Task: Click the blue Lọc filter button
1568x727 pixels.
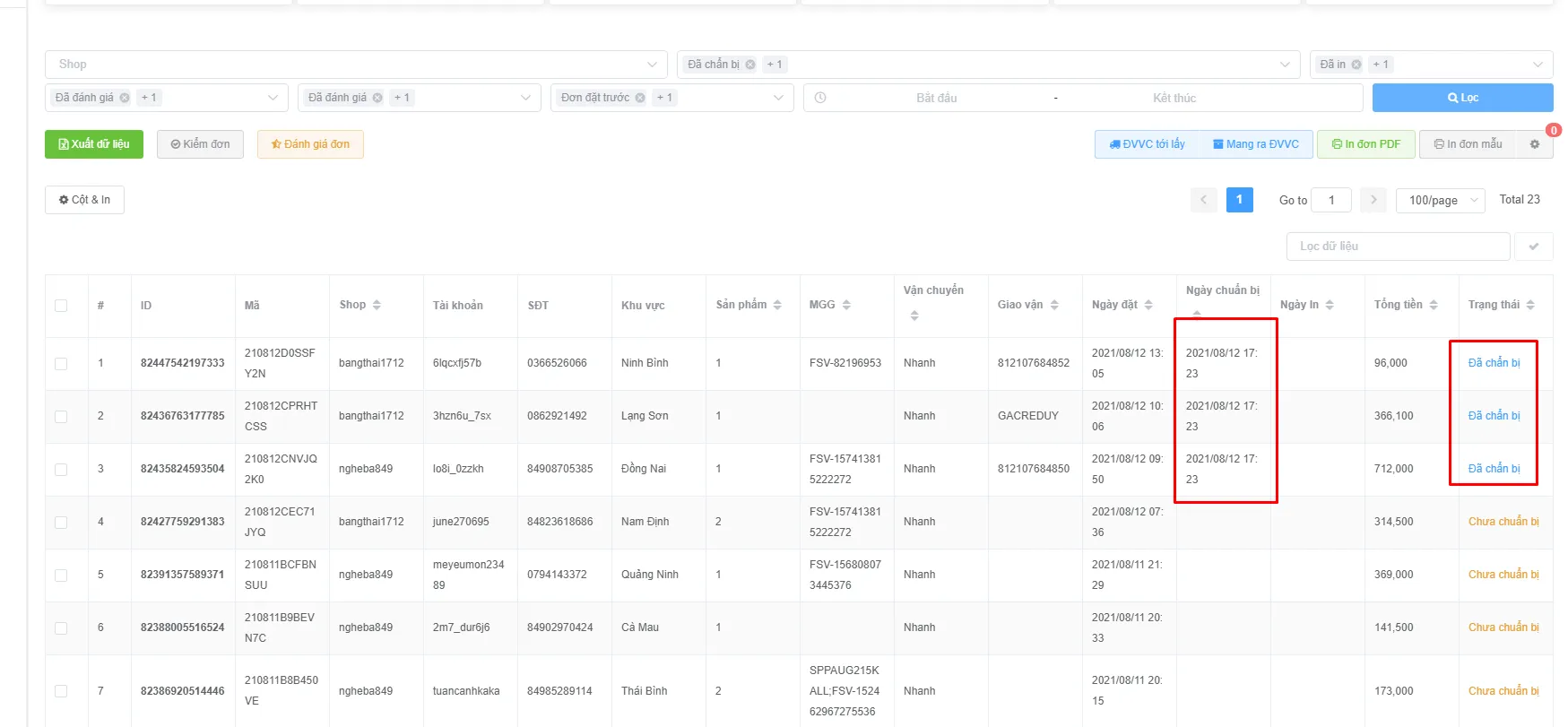Action: coord(1462,98)
